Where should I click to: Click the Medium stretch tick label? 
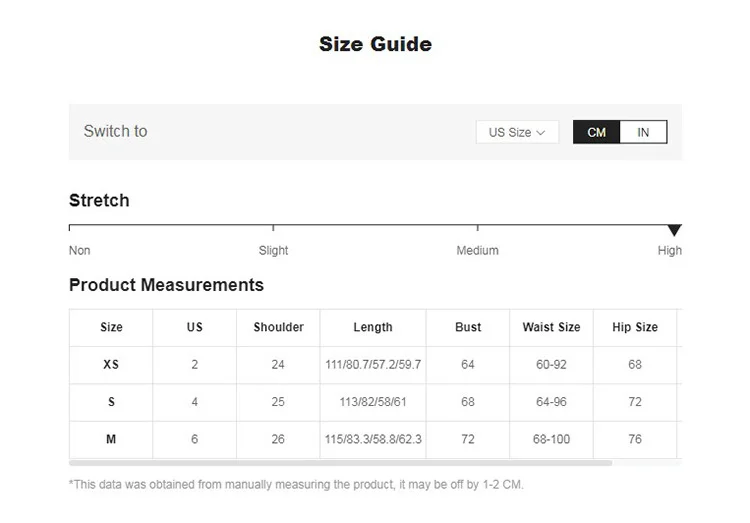(x=477, y=250)
